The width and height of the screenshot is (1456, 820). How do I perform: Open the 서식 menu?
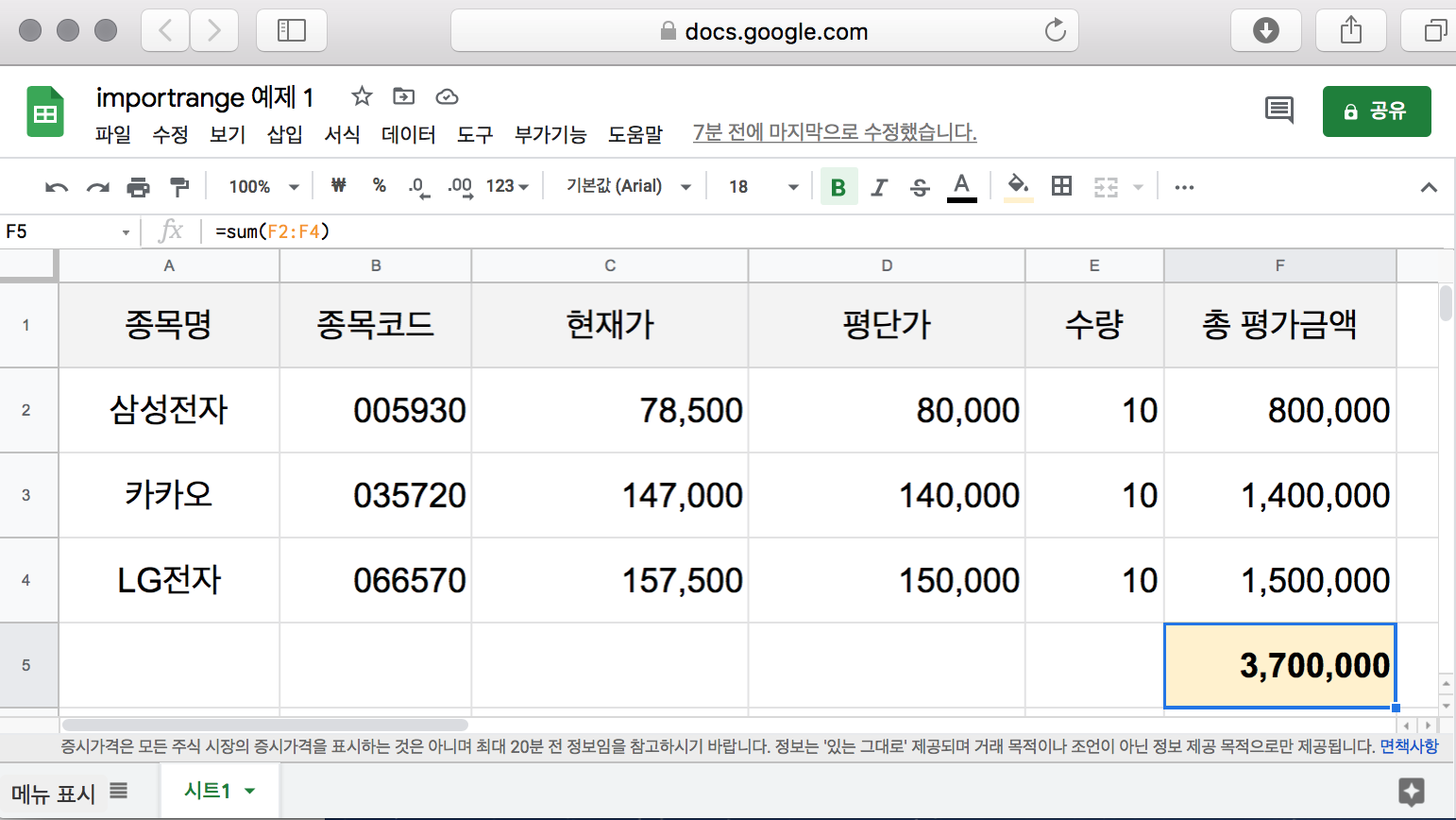click(342, 134)
